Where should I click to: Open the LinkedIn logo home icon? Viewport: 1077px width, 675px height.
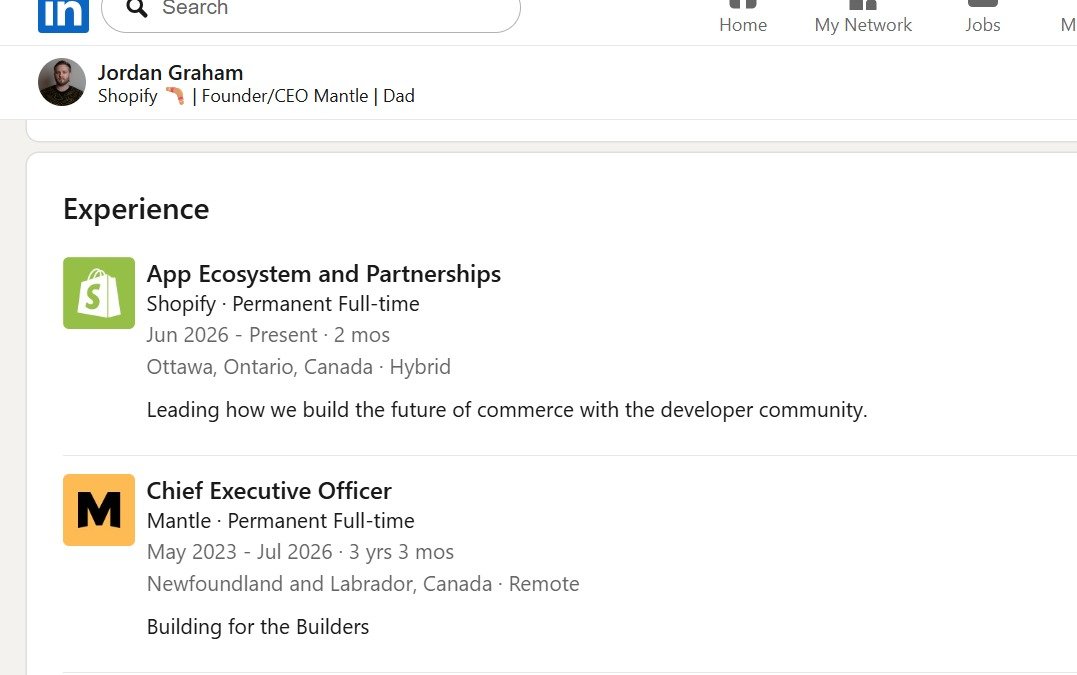(x=63, y=14)
